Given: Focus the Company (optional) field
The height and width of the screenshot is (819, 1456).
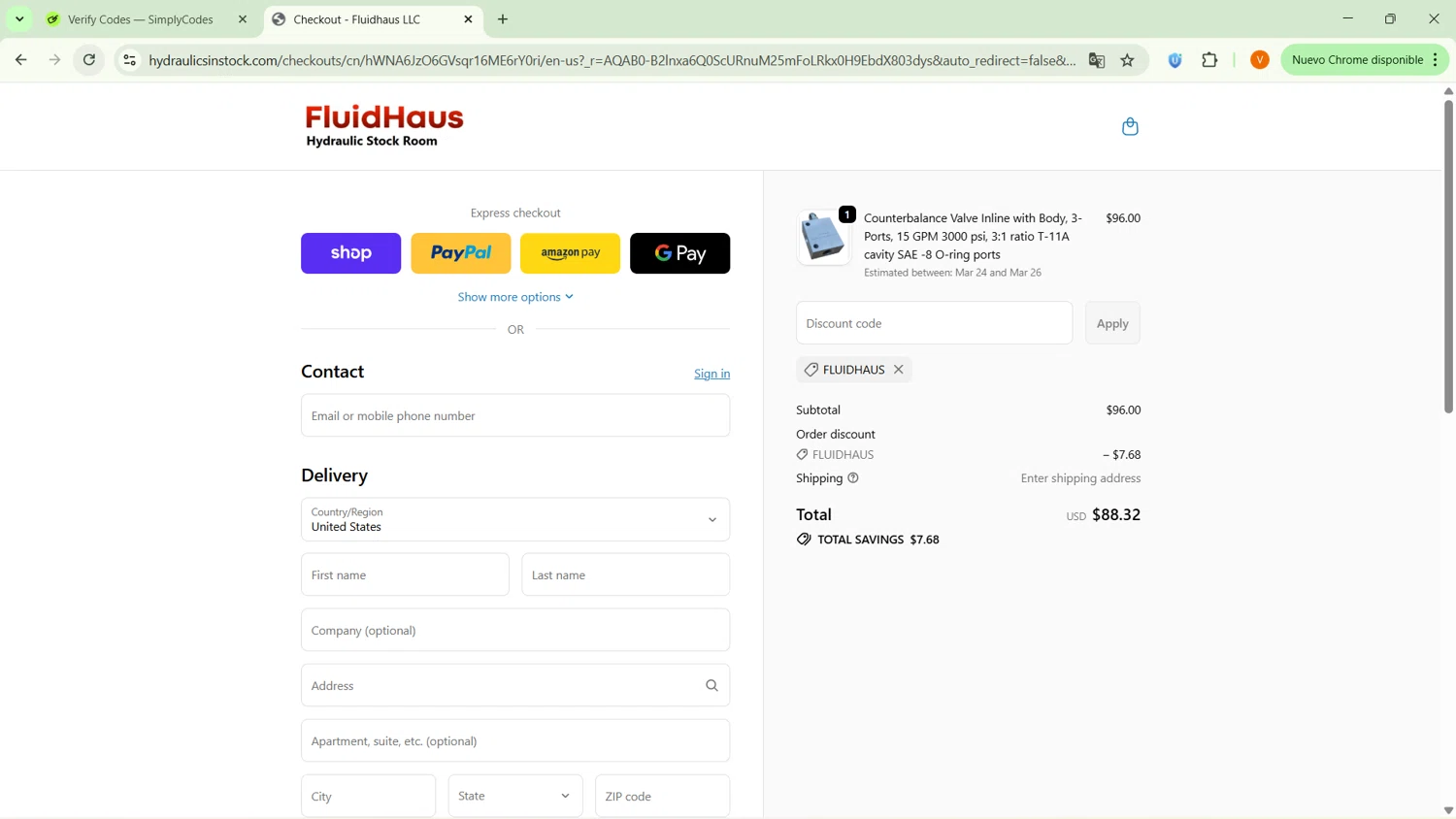Looking at the screenshot, I should coord(515,630).
